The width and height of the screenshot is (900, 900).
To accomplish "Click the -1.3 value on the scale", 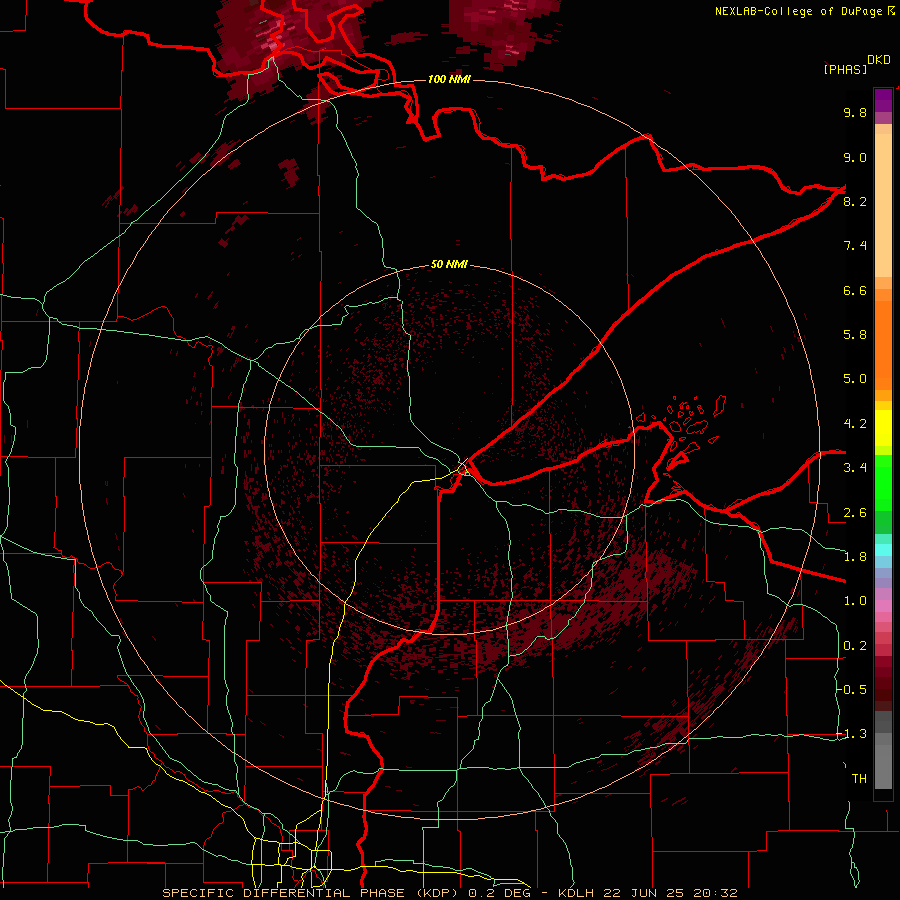I will click(x=852, y=734).
